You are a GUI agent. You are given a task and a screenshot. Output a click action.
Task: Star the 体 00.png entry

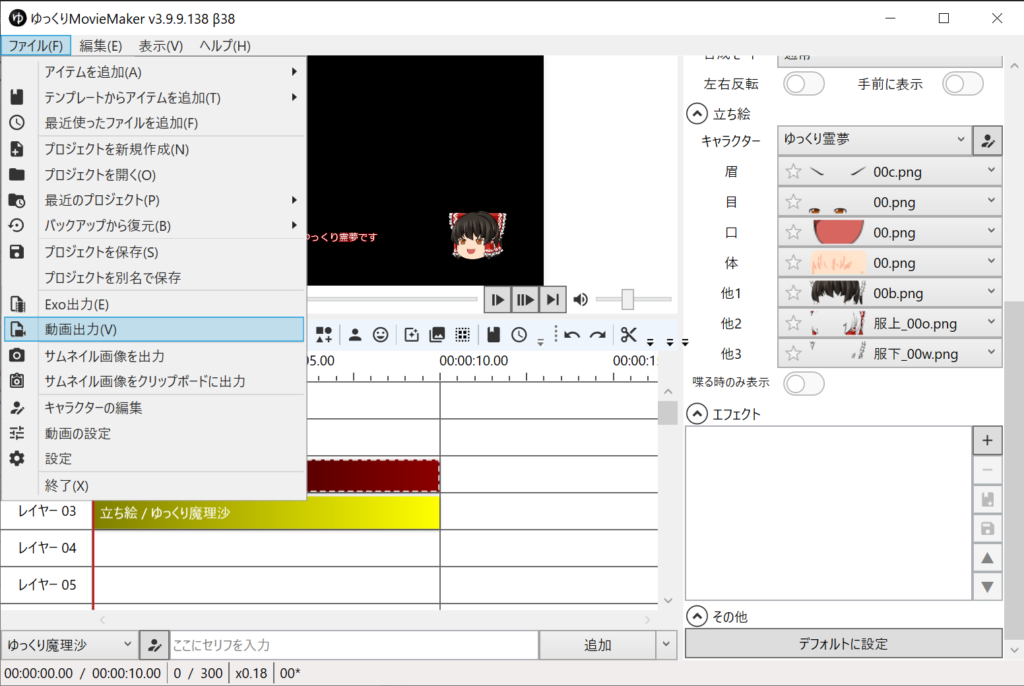tap(793, 263)
